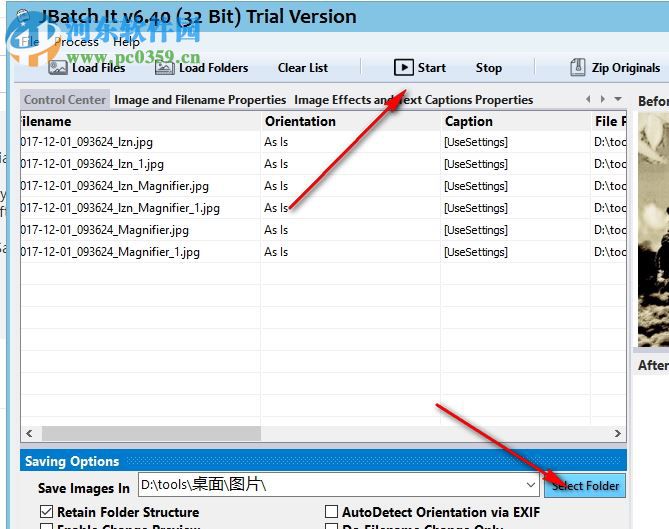
Task: Select file 017-12-01_093624_lzn.jpg
Action: click(x=87, y=142)
